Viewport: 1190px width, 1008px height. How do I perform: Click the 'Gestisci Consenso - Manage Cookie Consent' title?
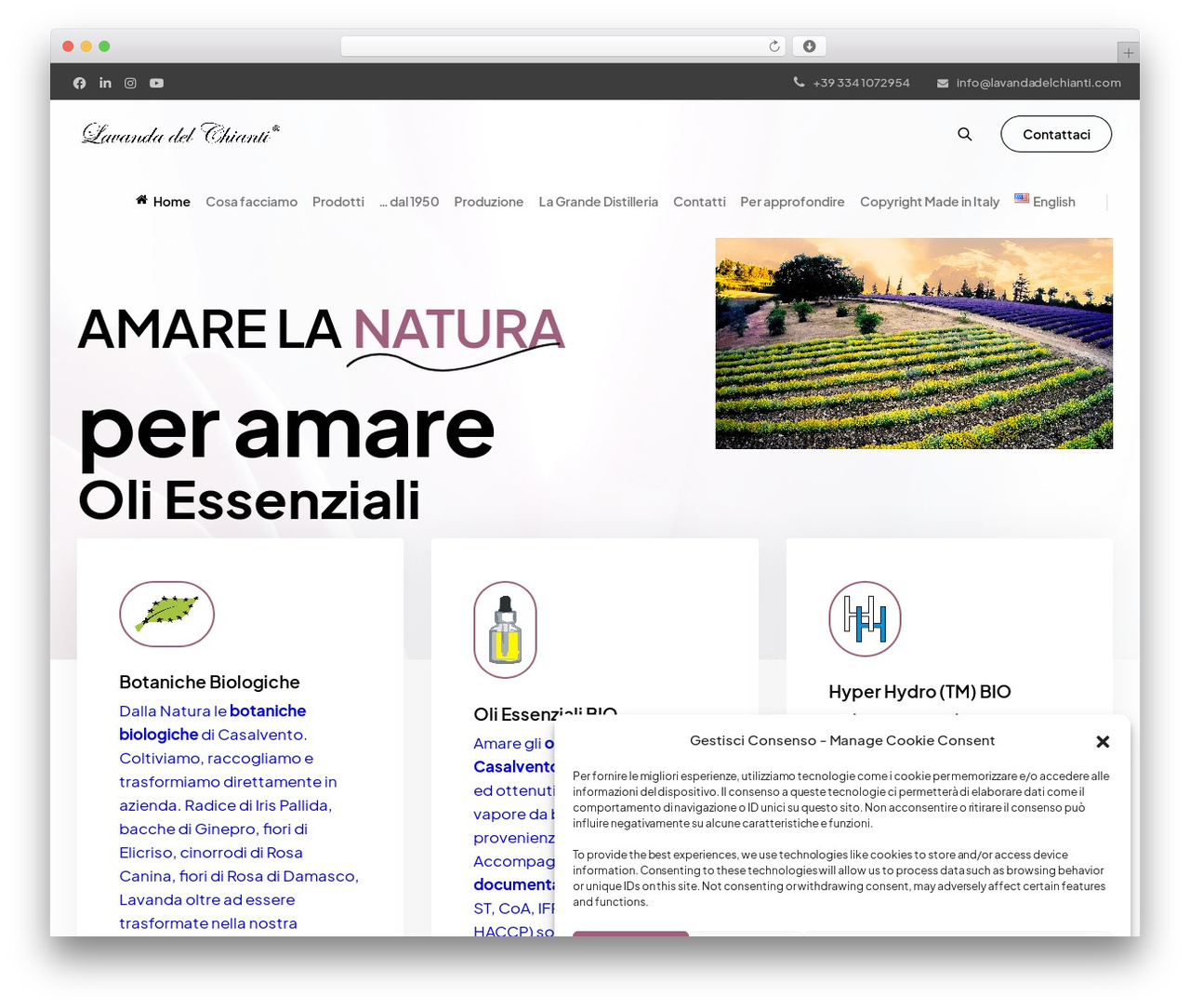(x=842, y=740)
